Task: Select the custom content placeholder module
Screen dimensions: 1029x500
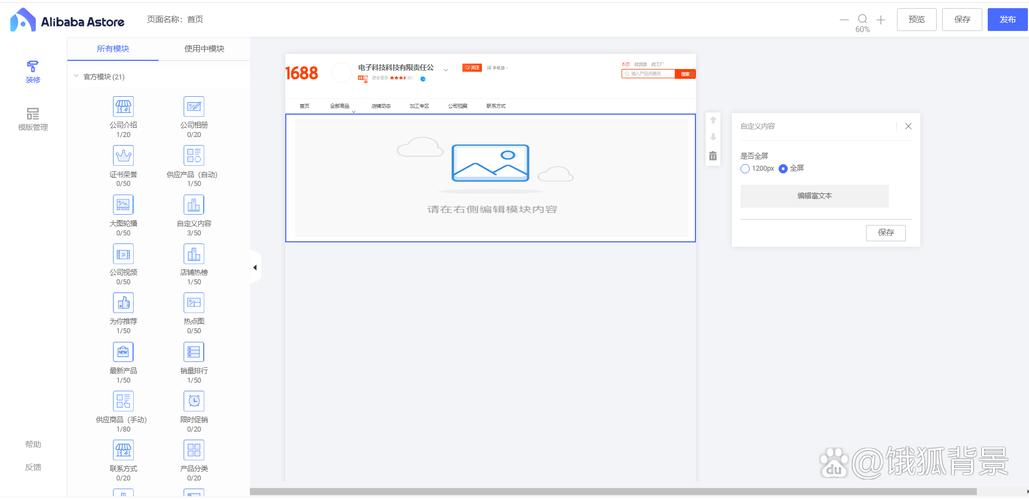Action: [x=490, y=178]
